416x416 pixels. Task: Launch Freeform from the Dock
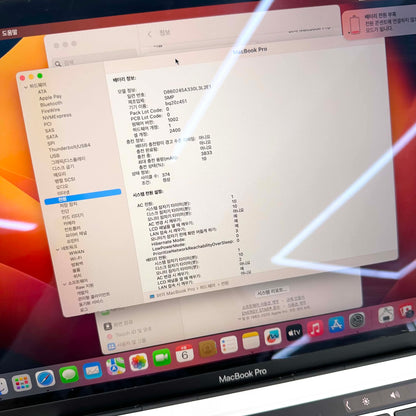[273, 337]
